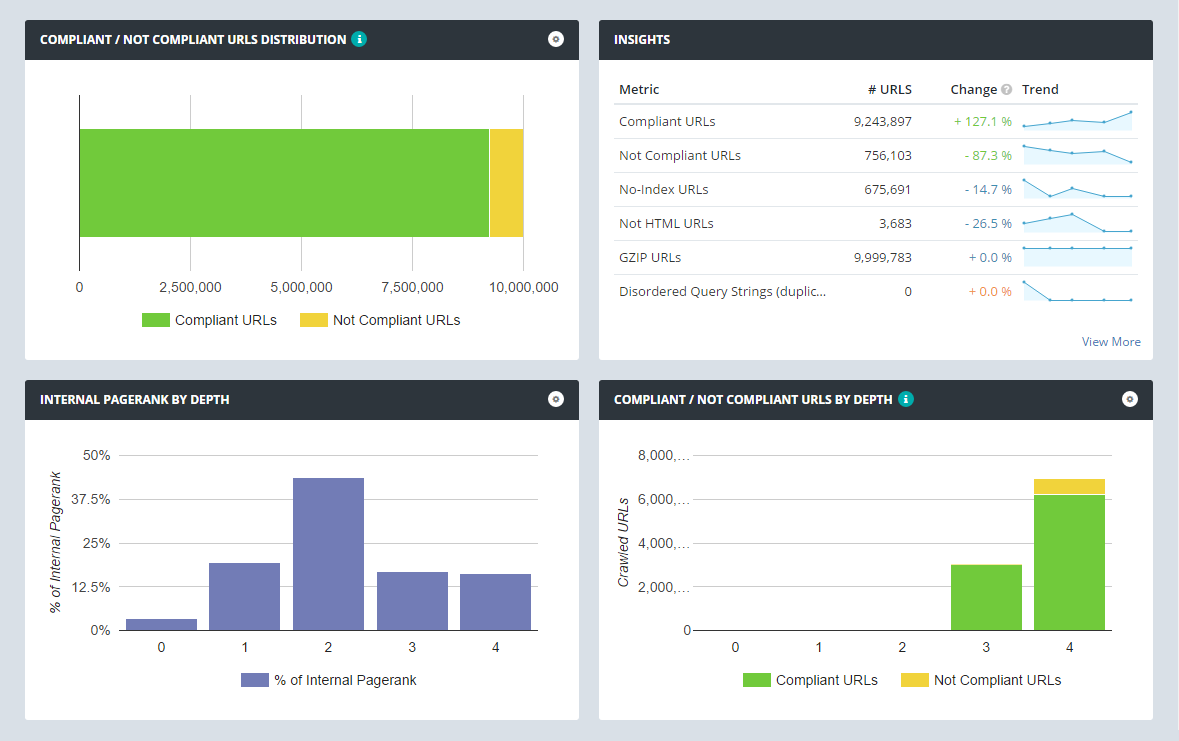
Task: Toggle Compliant URLs legend in distribution chart
Action: coord(209,320)
